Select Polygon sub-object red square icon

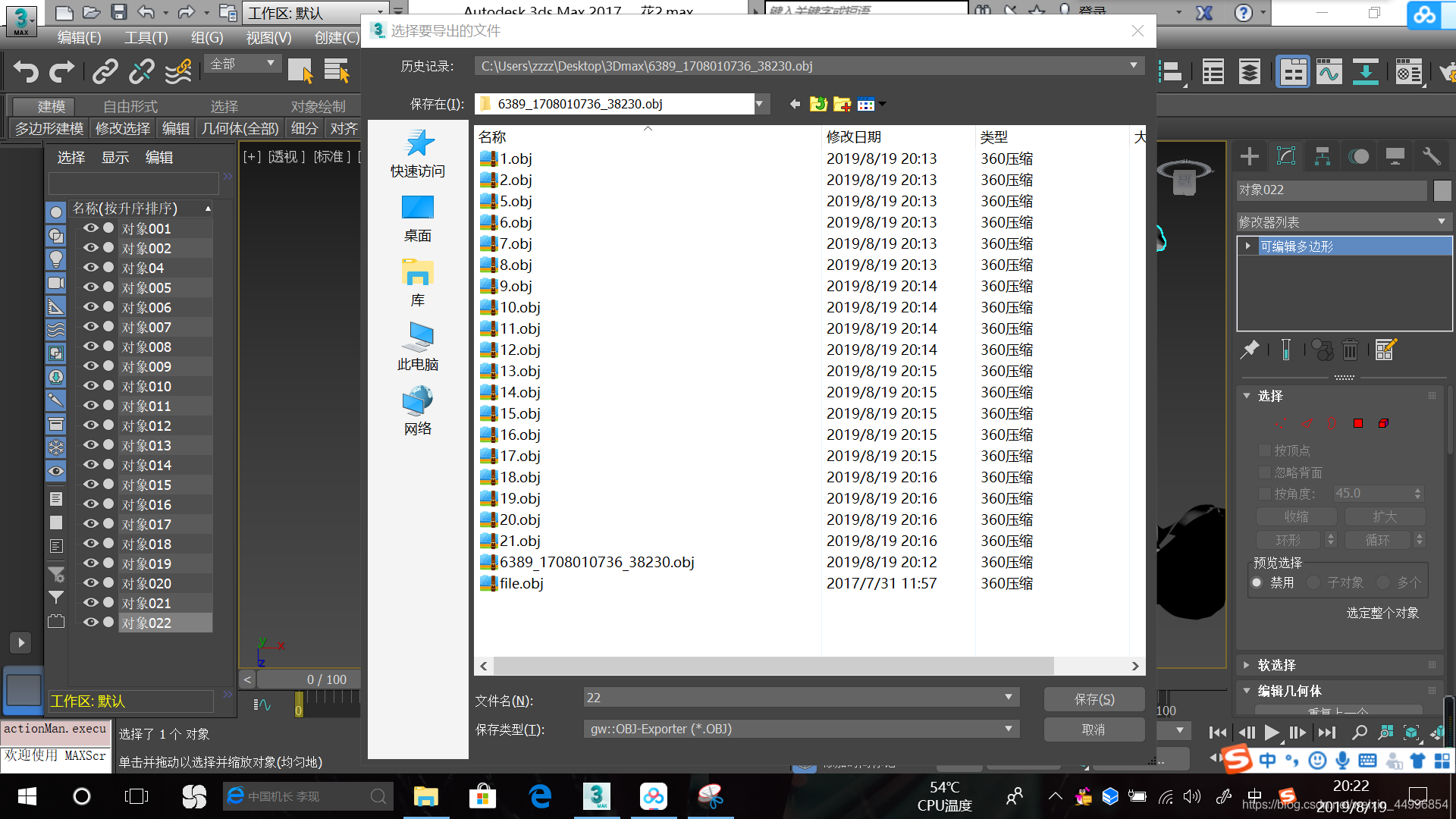click(x=1358, y=423)
